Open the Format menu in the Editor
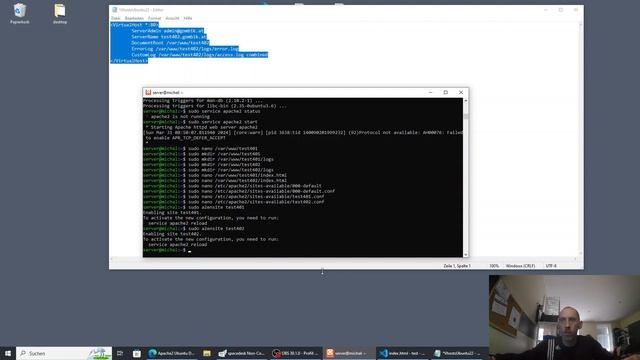640x360 pixels. pyautogui.click(x=154, y=18)
